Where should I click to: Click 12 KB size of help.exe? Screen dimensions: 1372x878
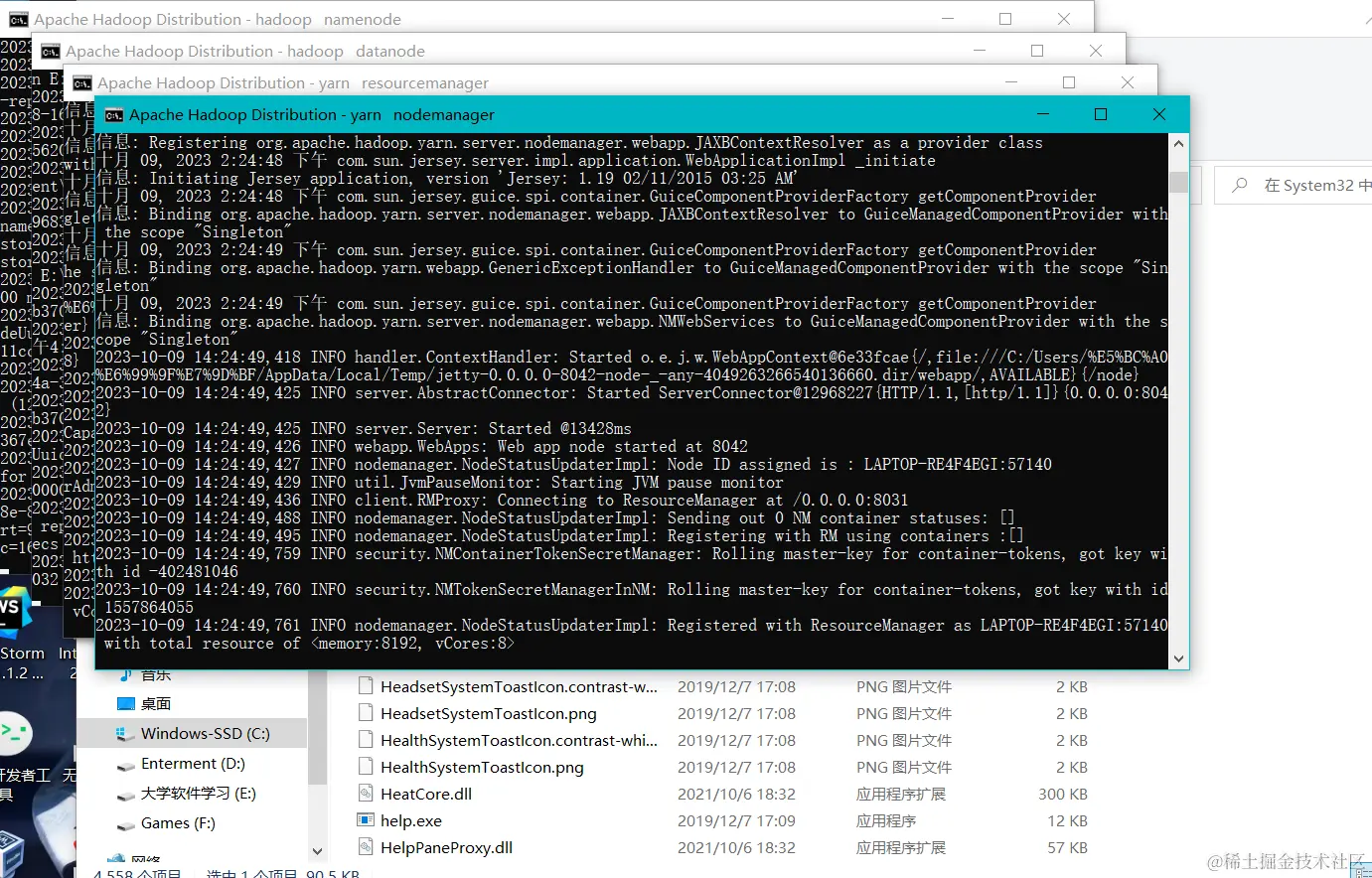point(1067,820)
